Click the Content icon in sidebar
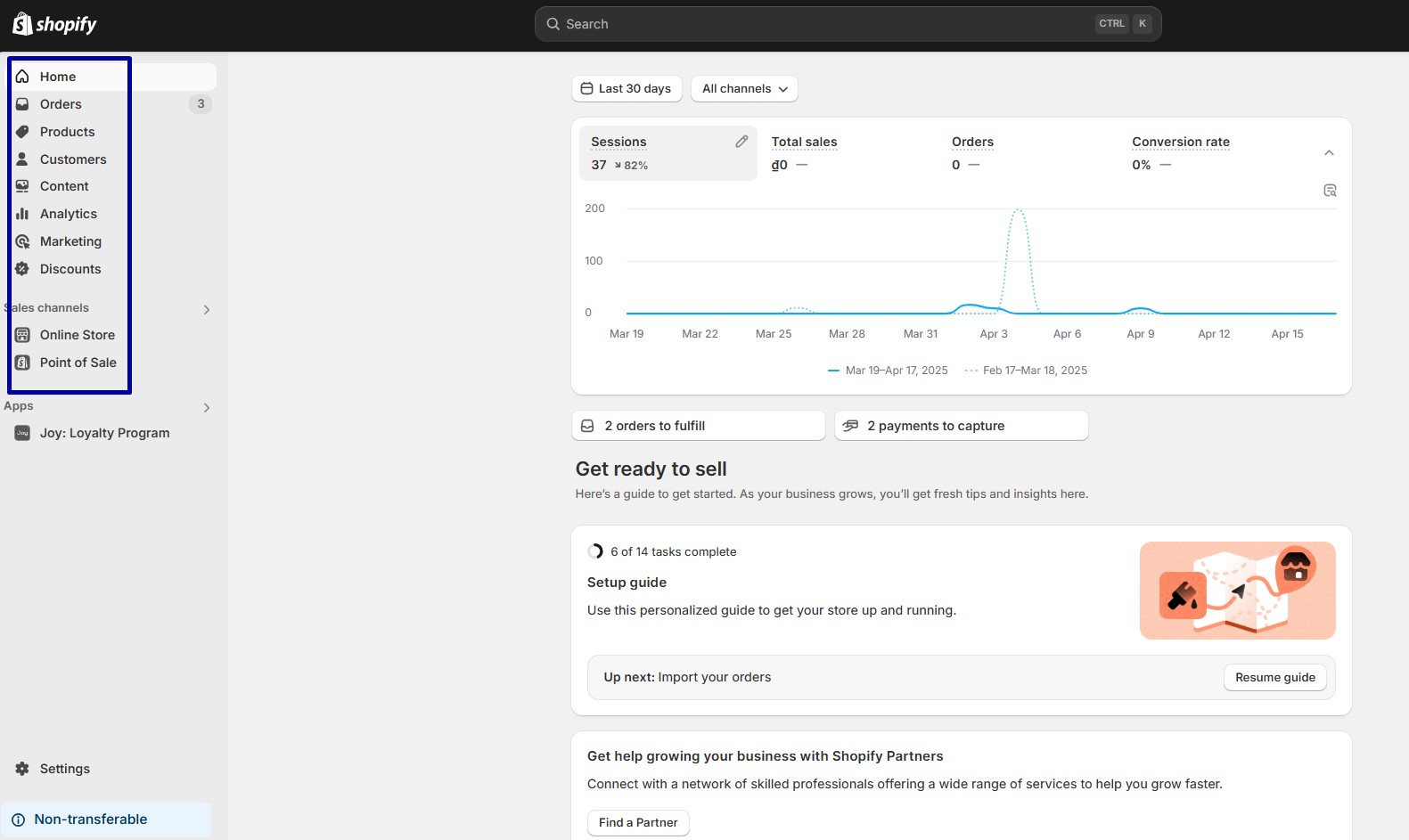The width and height of the screenshot is (1409, 840). click(x=22, y=186)
